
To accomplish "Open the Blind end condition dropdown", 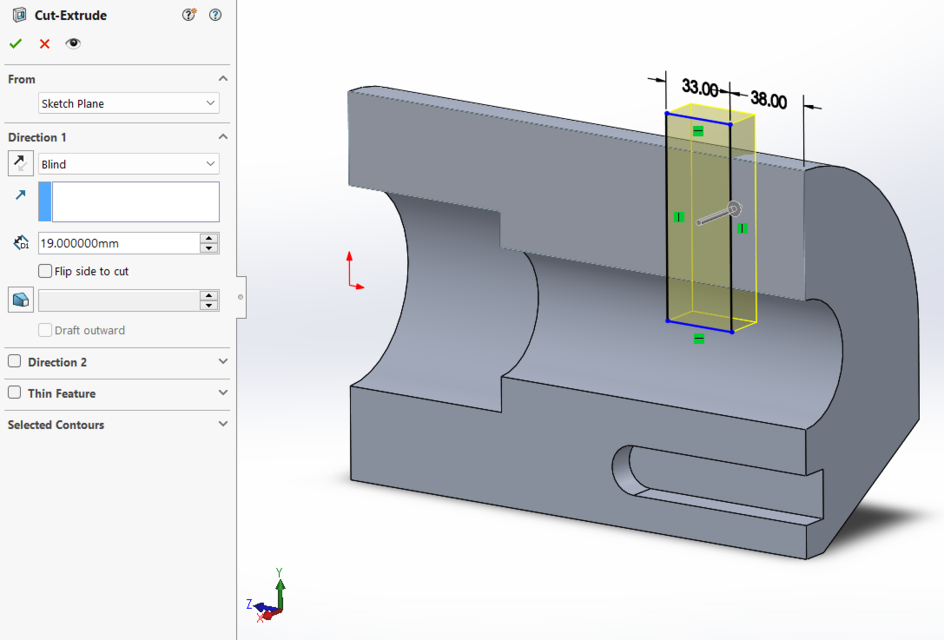I will point(128,164).
